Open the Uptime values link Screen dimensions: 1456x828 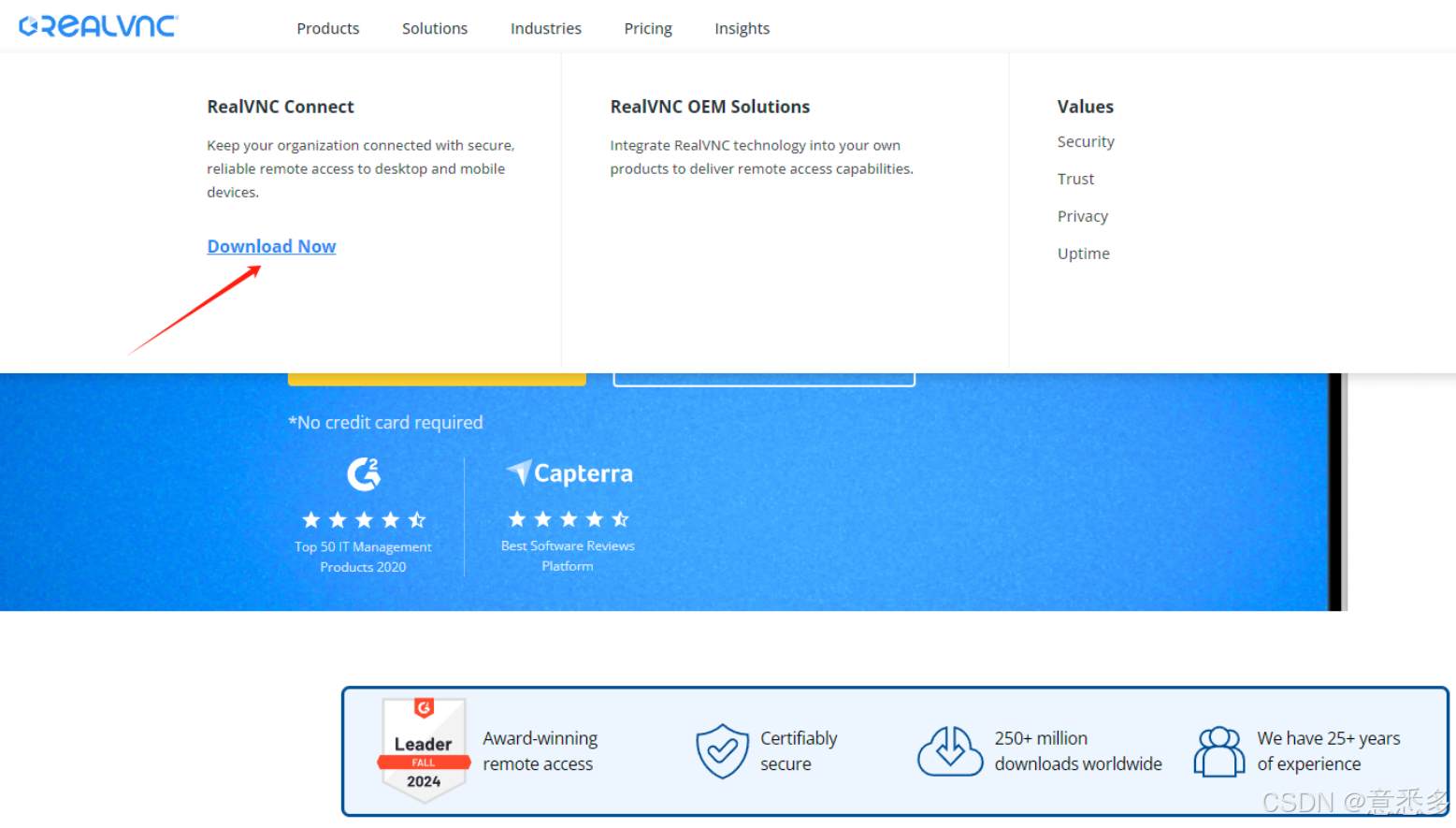[x=1084, y=254]
